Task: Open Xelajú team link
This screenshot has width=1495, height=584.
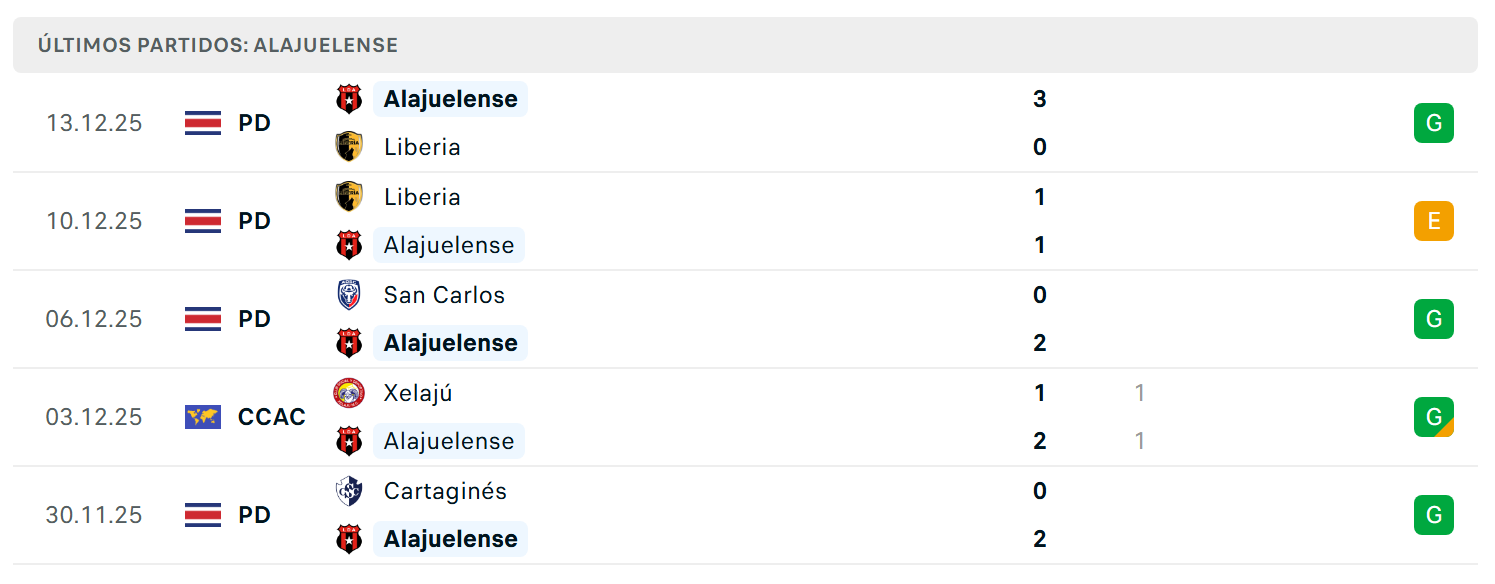Action: click(418, 393)
